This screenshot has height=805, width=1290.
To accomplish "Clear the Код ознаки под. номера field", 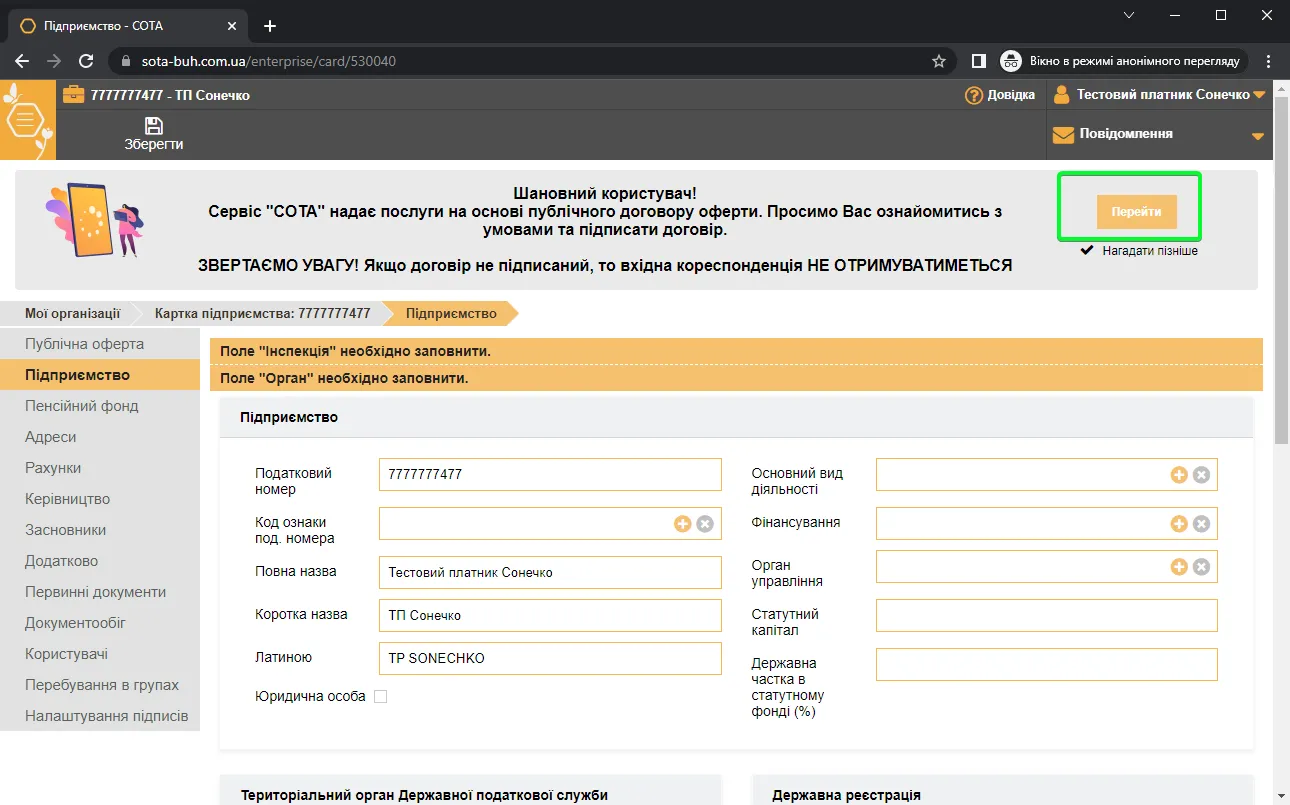I will click(x=705, y=523).
